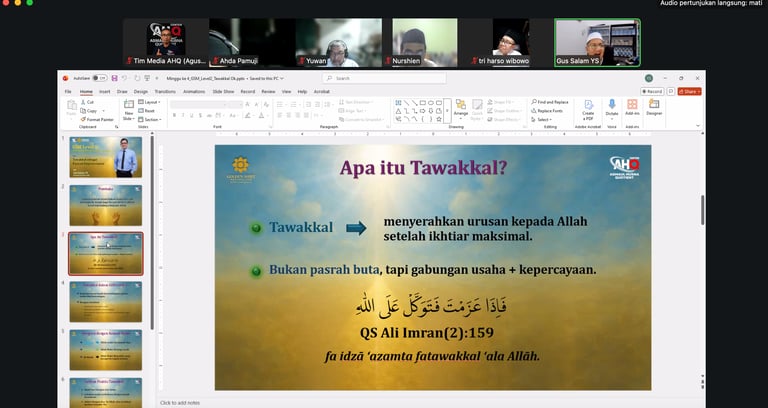
Task: Save the presentation with the purple Save icon
Action: tap(115, 78)
